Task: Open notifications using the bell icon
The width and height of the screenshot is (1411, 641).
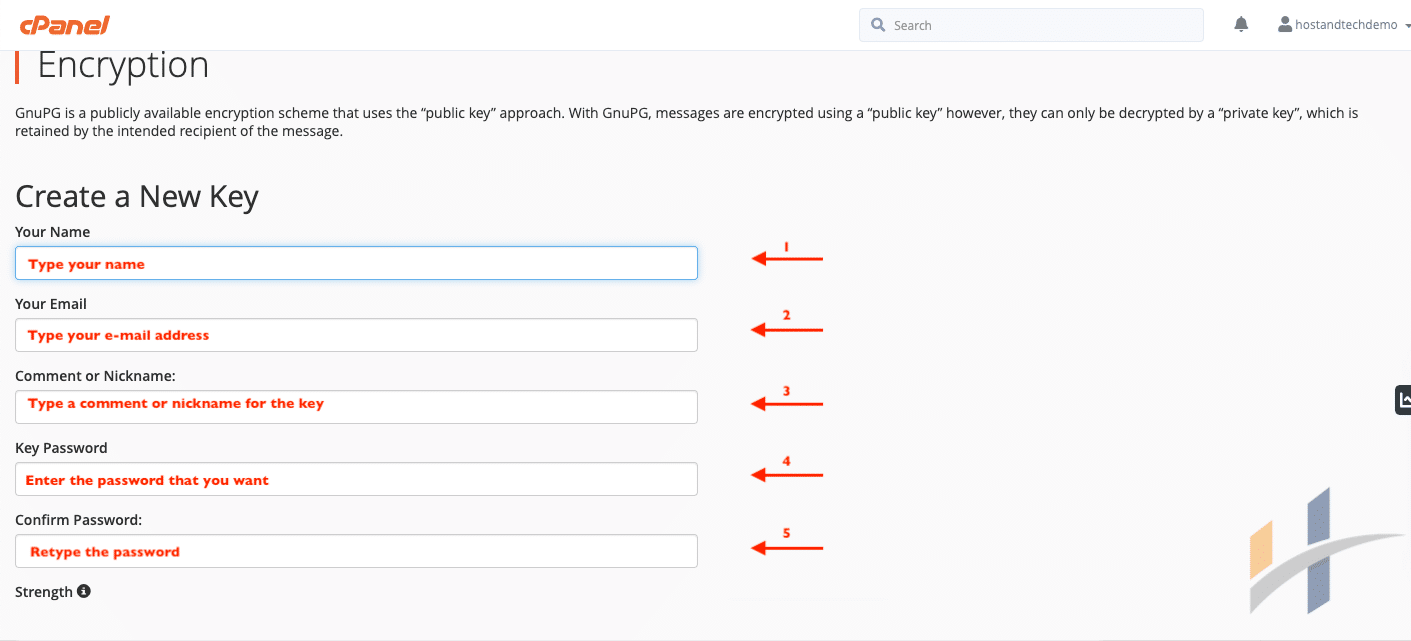Action: 1240,23
